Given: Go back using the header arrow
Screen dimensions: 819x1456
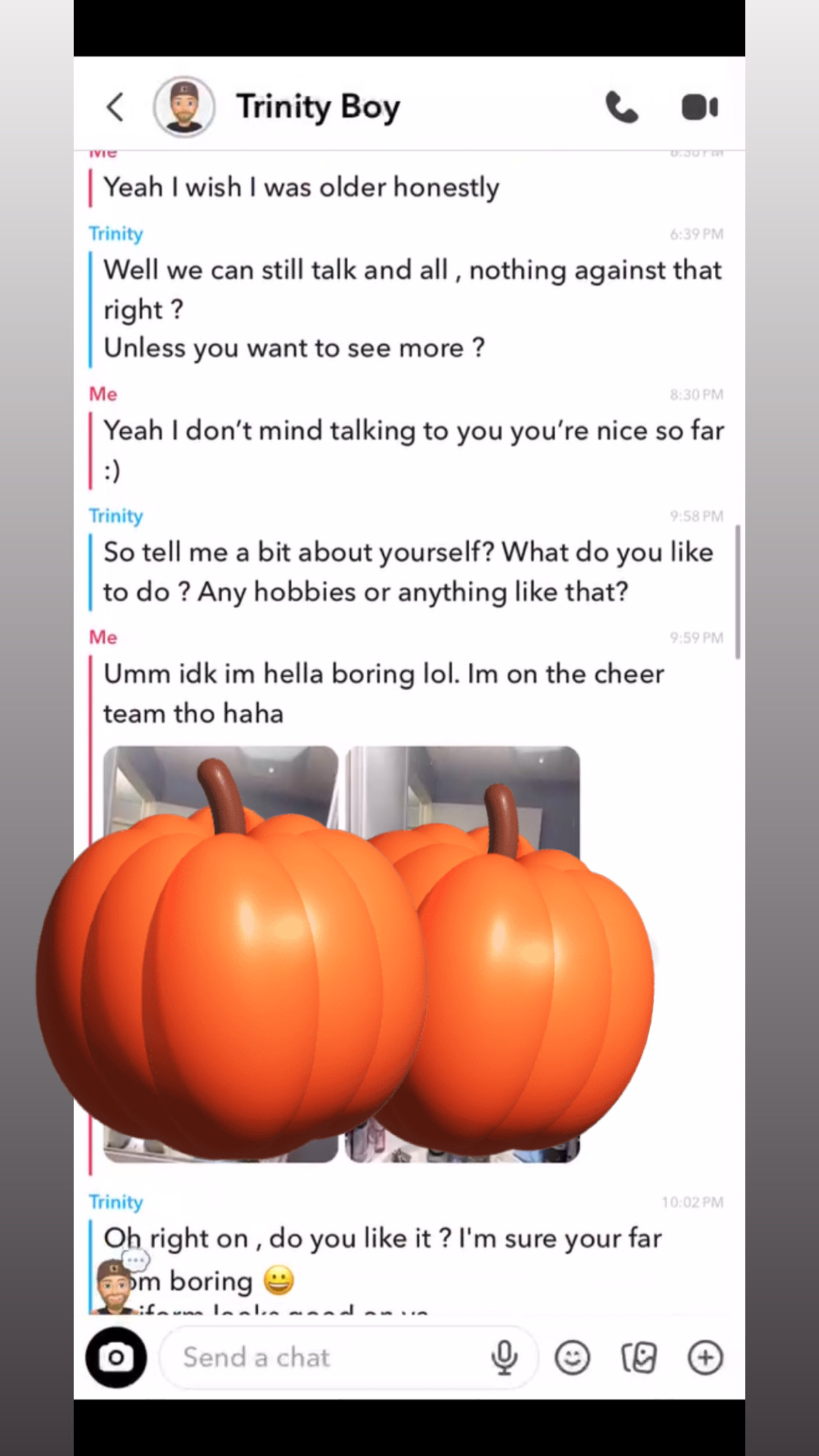Looking at the screenshot, I should click(x=115, y=107).
